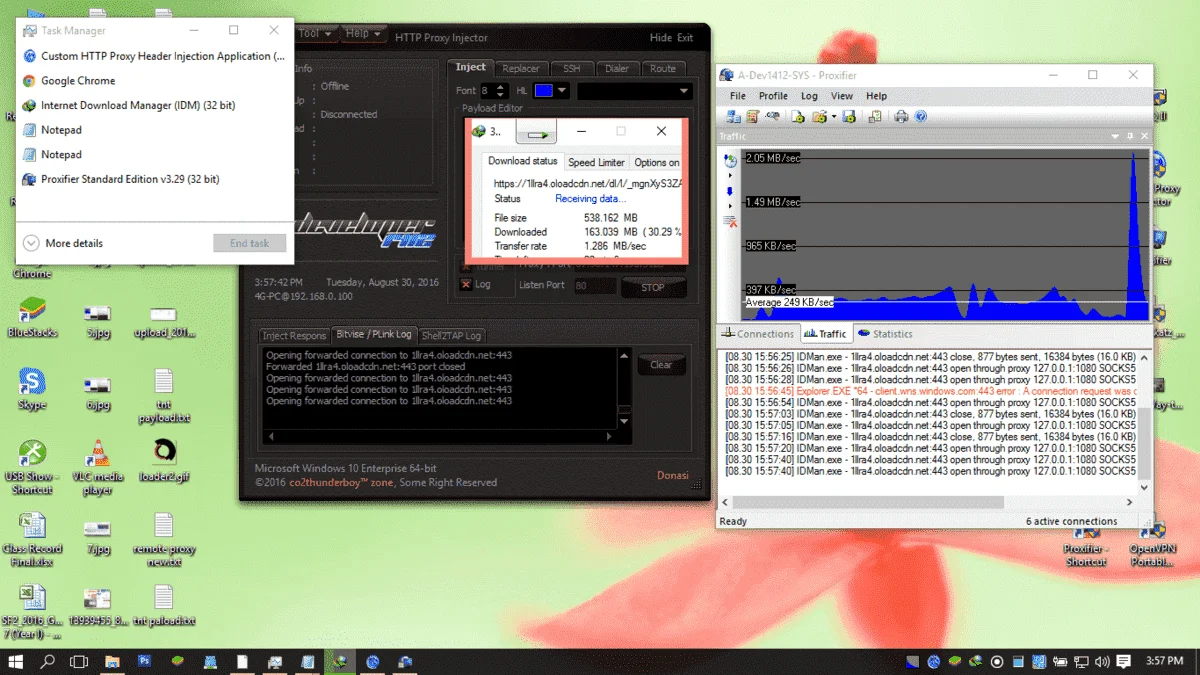Image resolution: width=1200 pixels, height=675 pixels.
Task: Click Proxifier toolbar first network profile icon
Action: [734, 116]
